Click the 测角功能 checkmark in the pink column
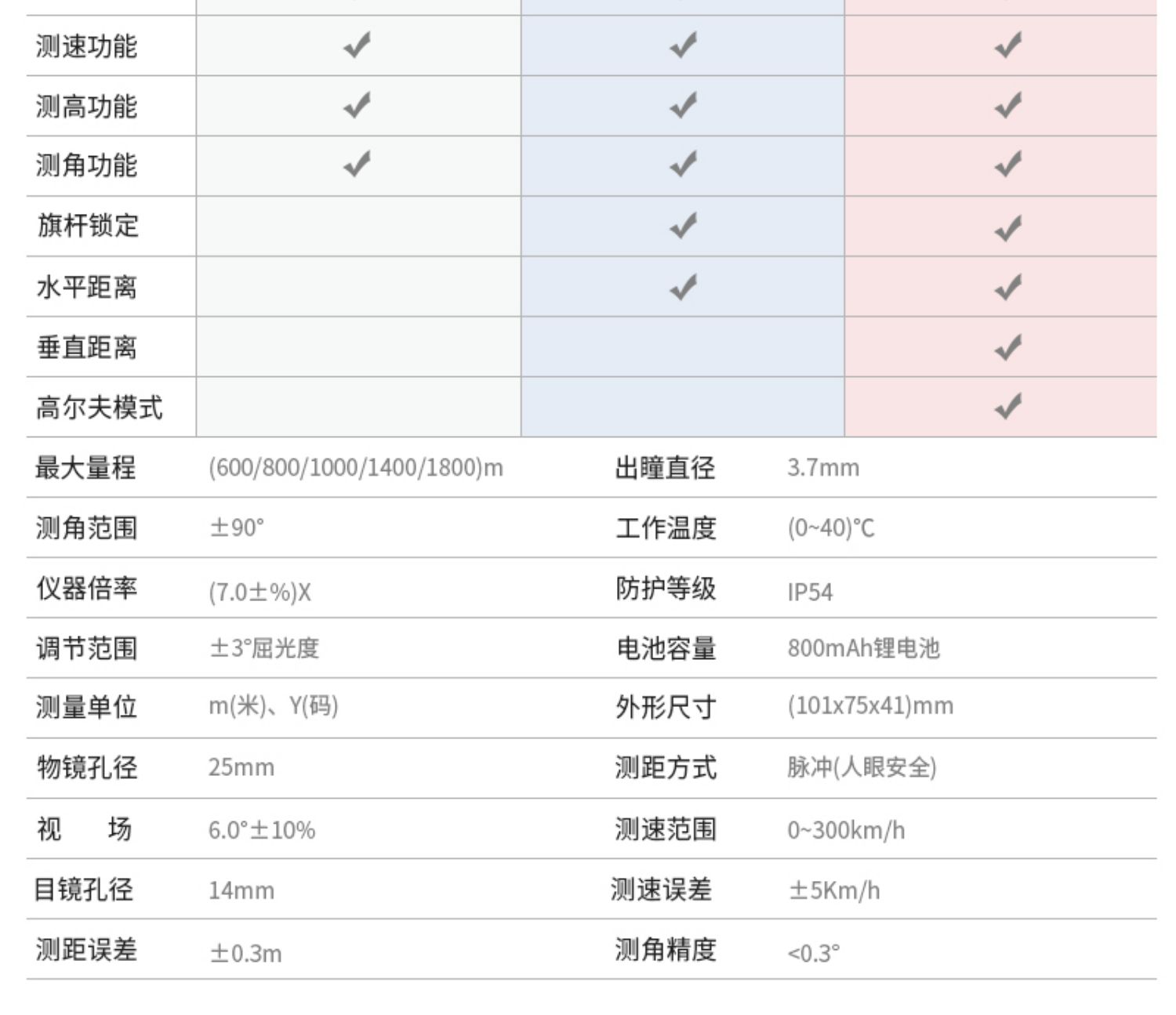This screenshot has height=1015, width=1176. (1008, 165)
